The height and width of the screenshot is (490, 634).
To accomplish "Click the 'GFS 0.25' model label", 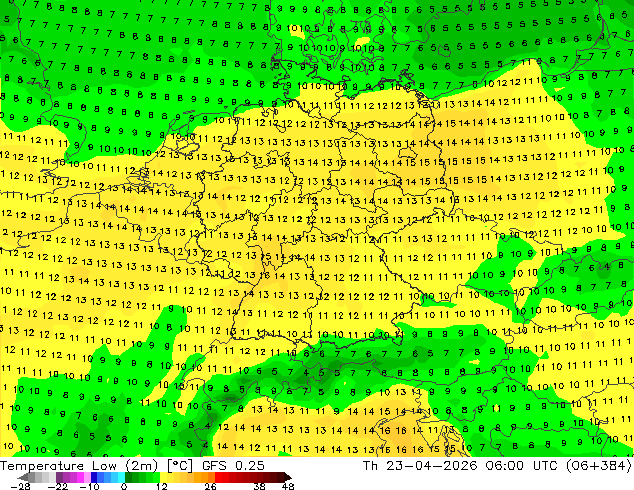I will (x=233, y=466).
